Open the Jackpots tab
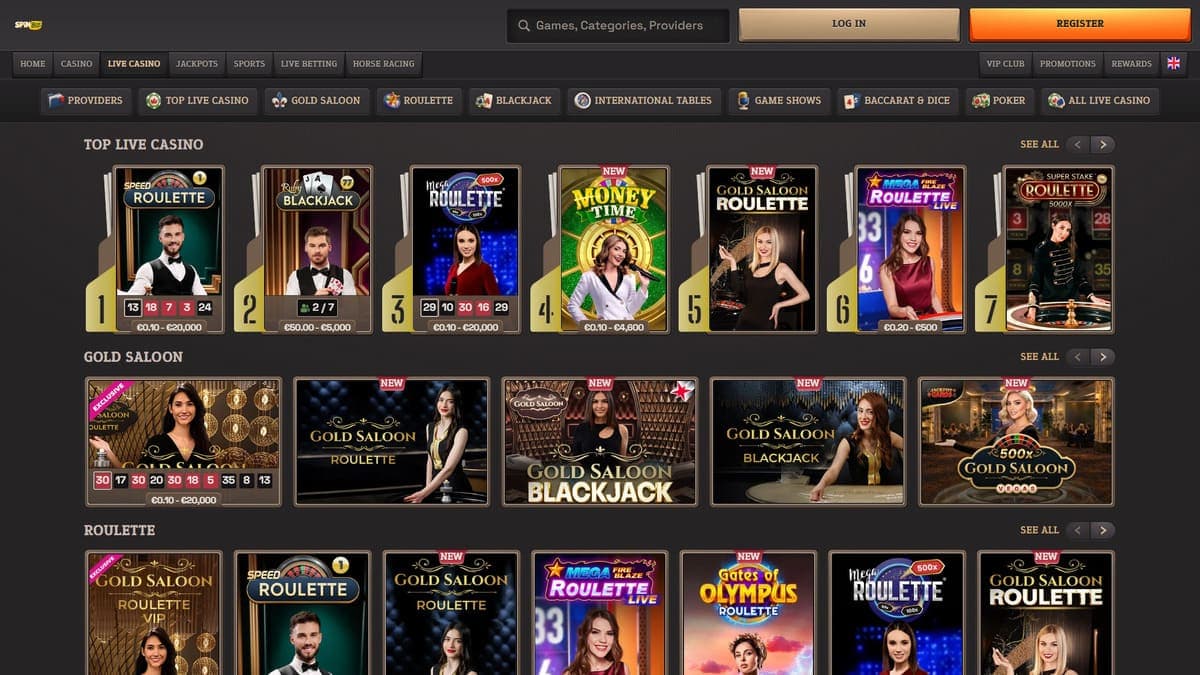Image resolution: width=1200 pixels, height=675 pixels. pos(197,64)
